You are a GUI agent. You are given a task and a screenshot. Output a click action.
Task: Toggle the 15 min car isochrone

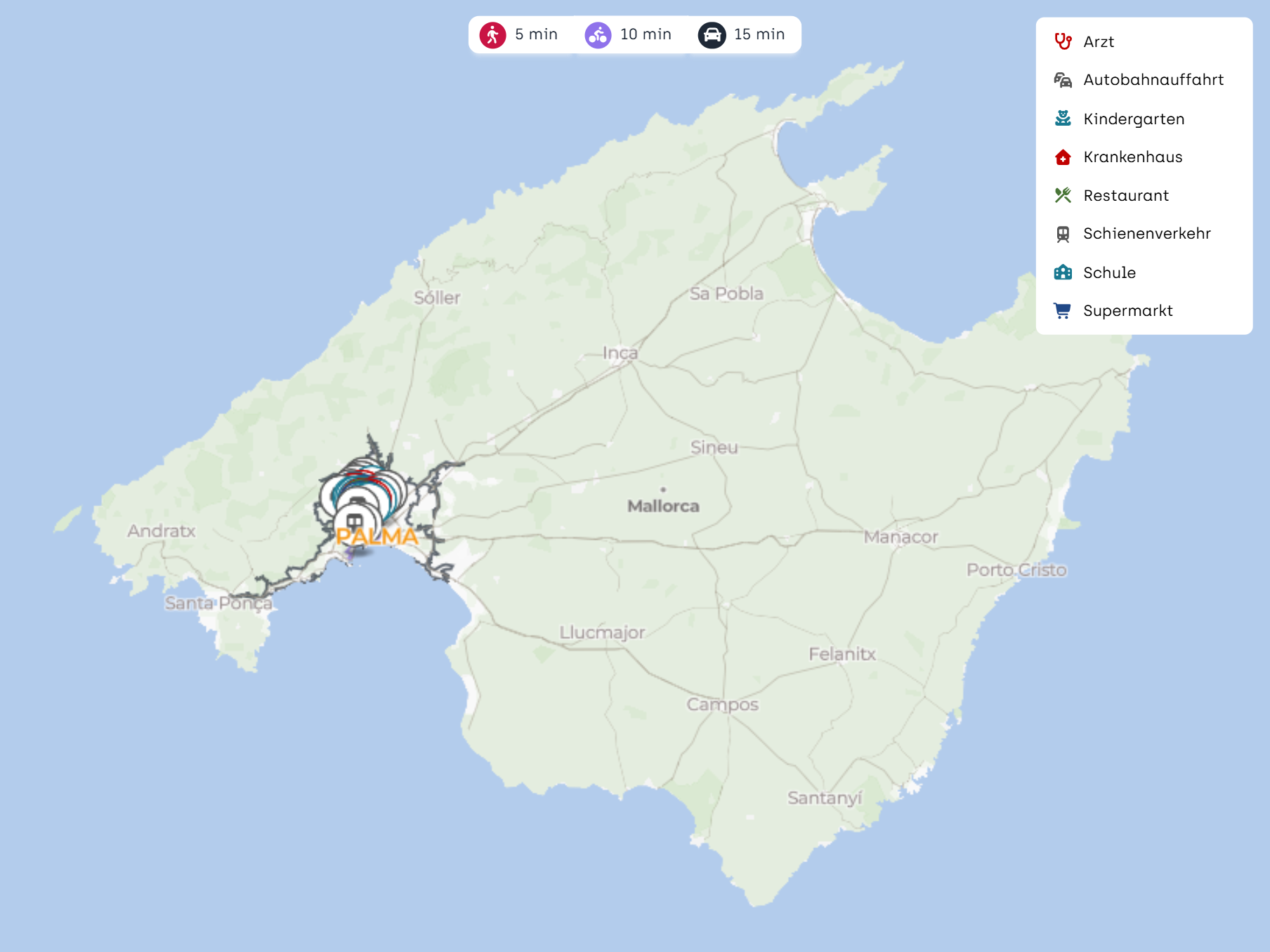pos(742,34)
